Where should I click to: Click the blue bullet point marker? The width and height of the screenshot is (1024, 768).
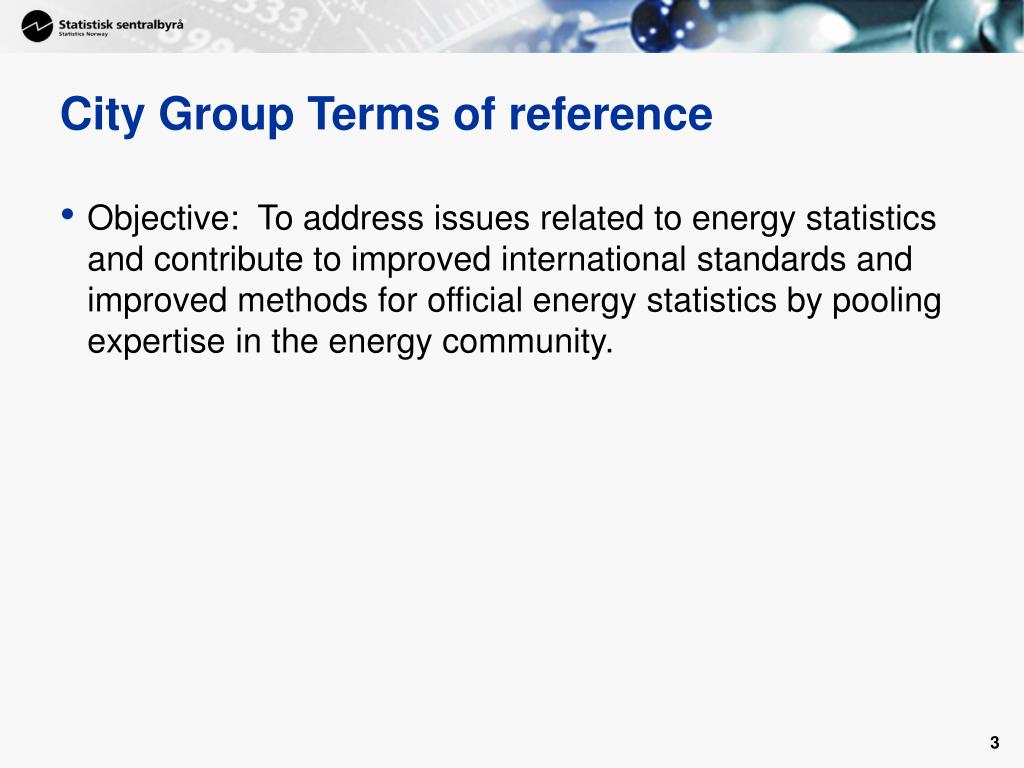pyautogui.click(x=67, y=214)
